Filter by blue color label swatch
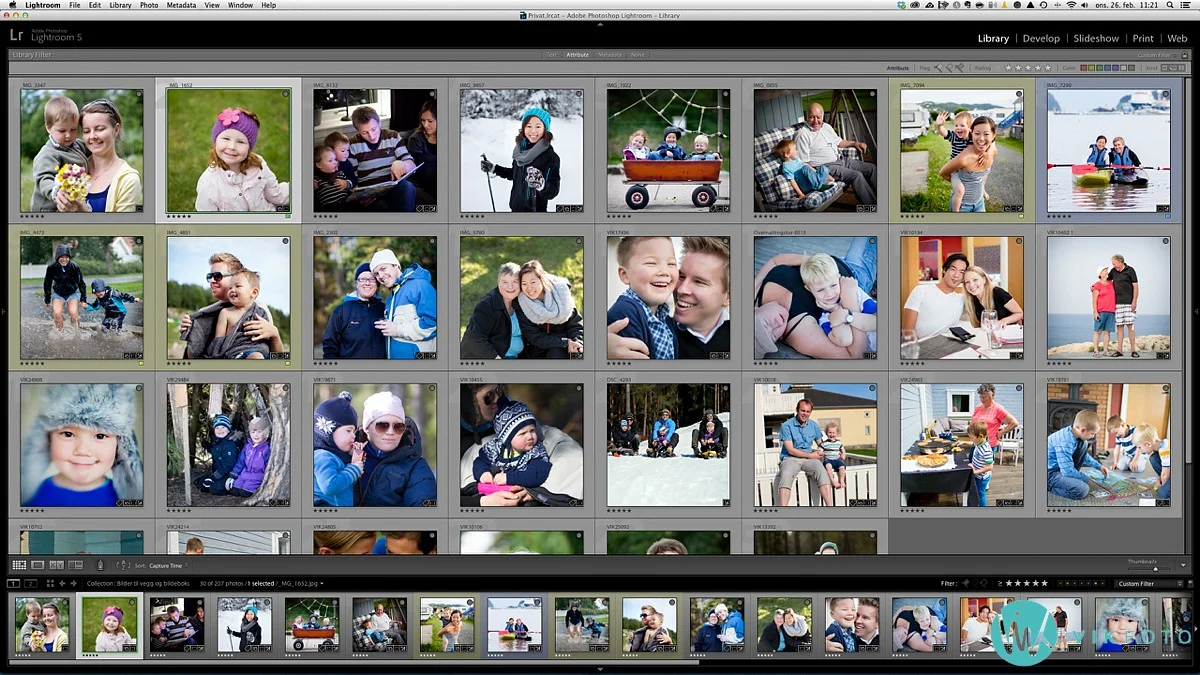This screenshot has height=675, width=1200. [x=1107, y=68]
